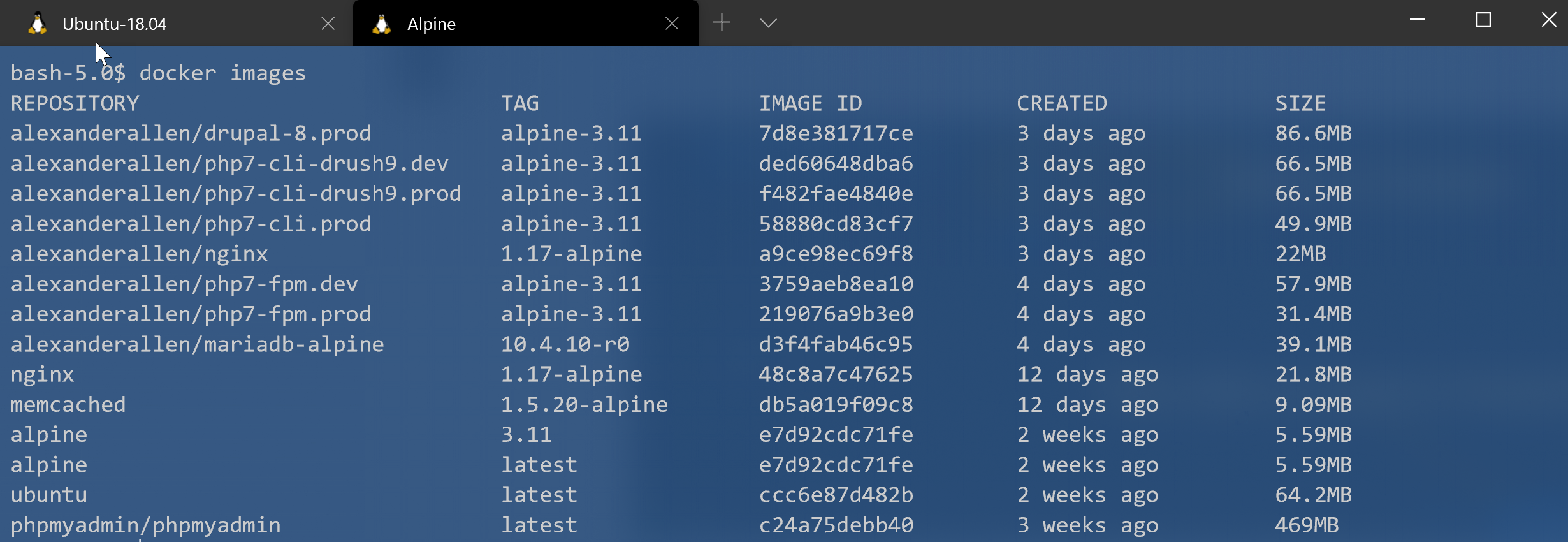1568x542 pixels.
Task: Click the 469MB size value
Action: 1306,525
